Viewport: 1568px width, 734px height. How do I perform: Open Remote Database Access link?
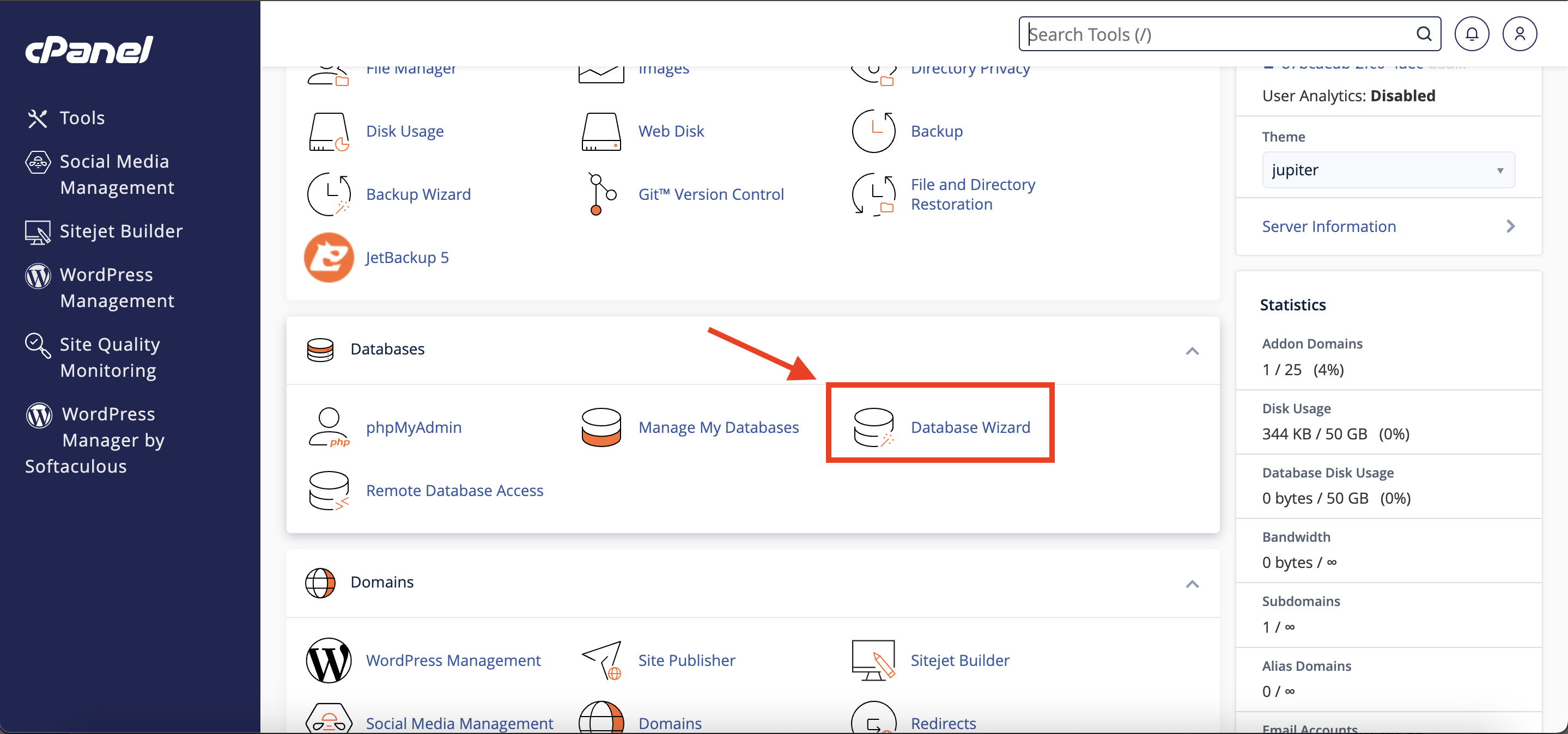(455, 491)
